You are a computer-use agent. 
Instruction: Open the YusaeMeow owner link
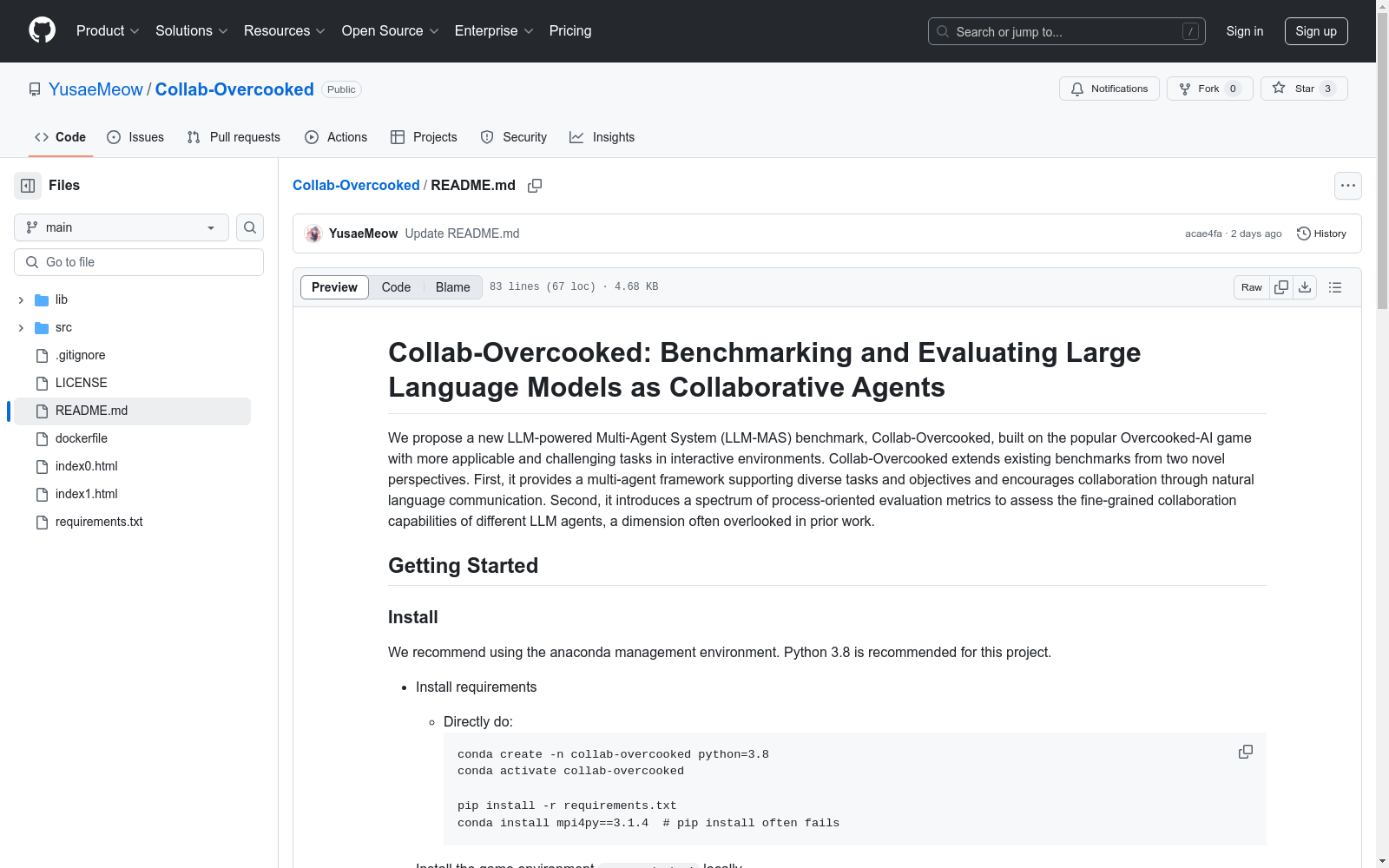95,89
